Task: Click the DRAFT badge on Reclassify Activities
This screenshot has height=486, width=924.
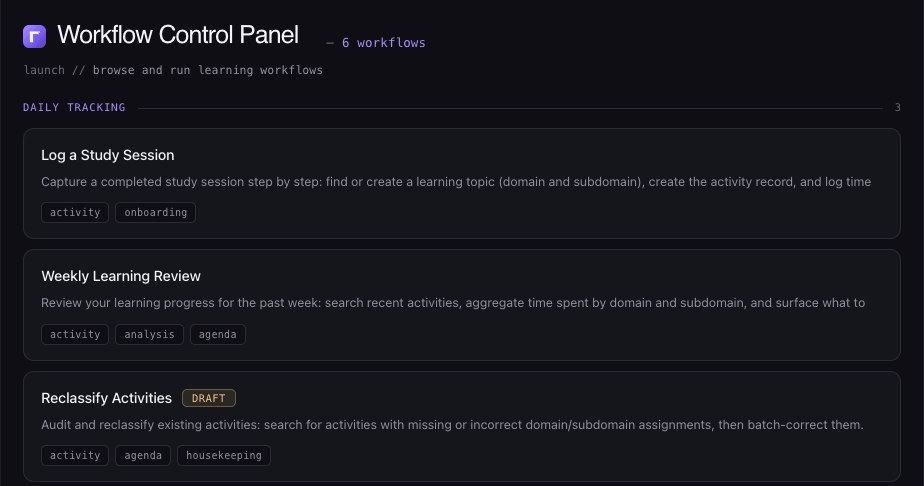Action: pos(209,398)
